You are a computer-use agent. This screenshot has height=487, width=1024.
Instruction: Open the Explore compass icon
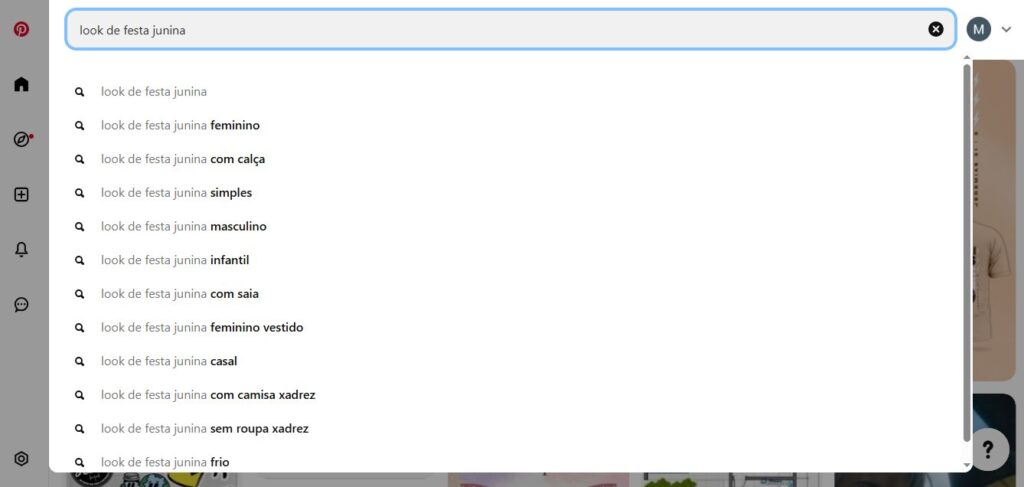[x=22, y=139]
